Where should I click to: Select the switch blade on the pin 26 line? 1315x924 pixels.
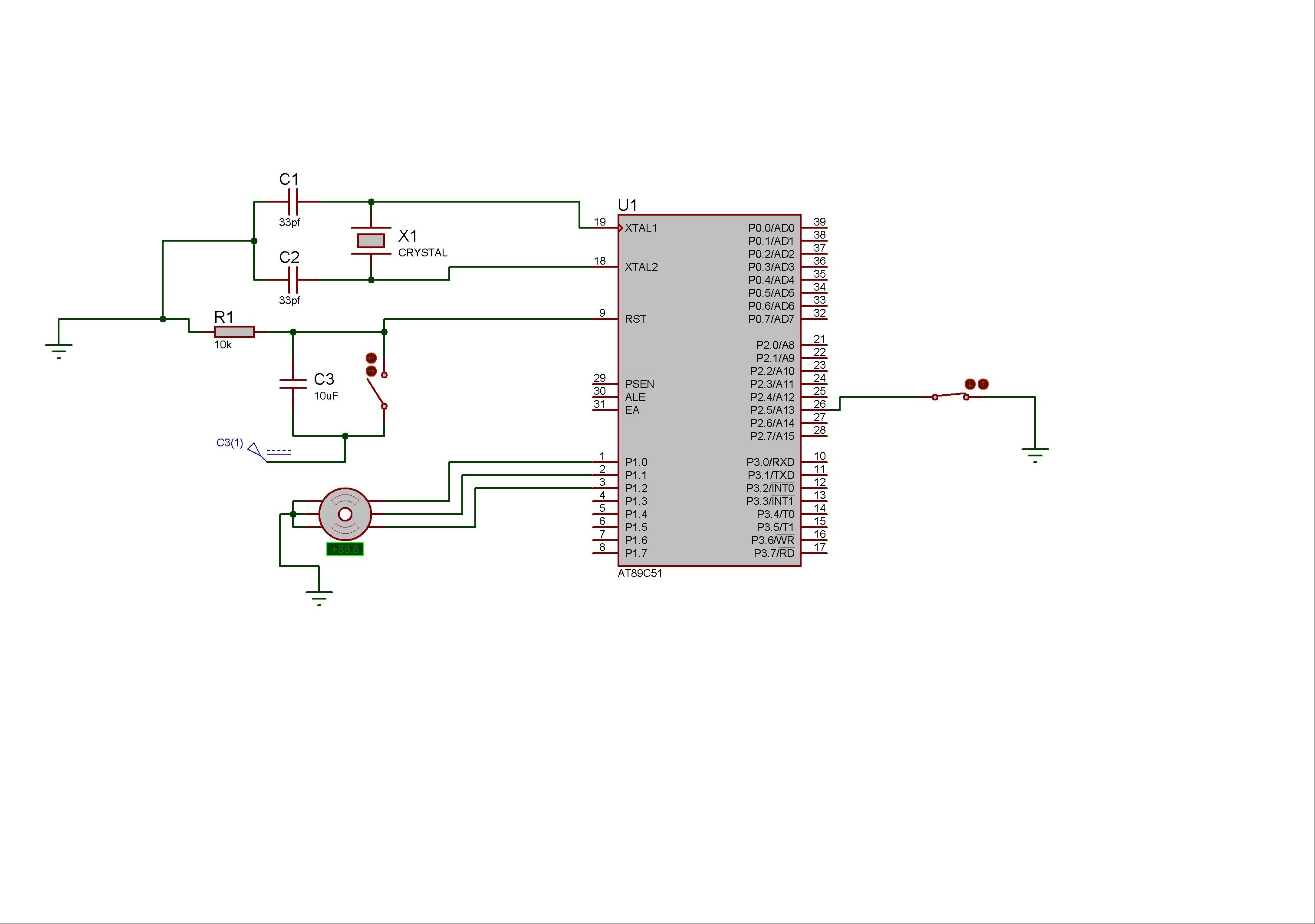950,396
